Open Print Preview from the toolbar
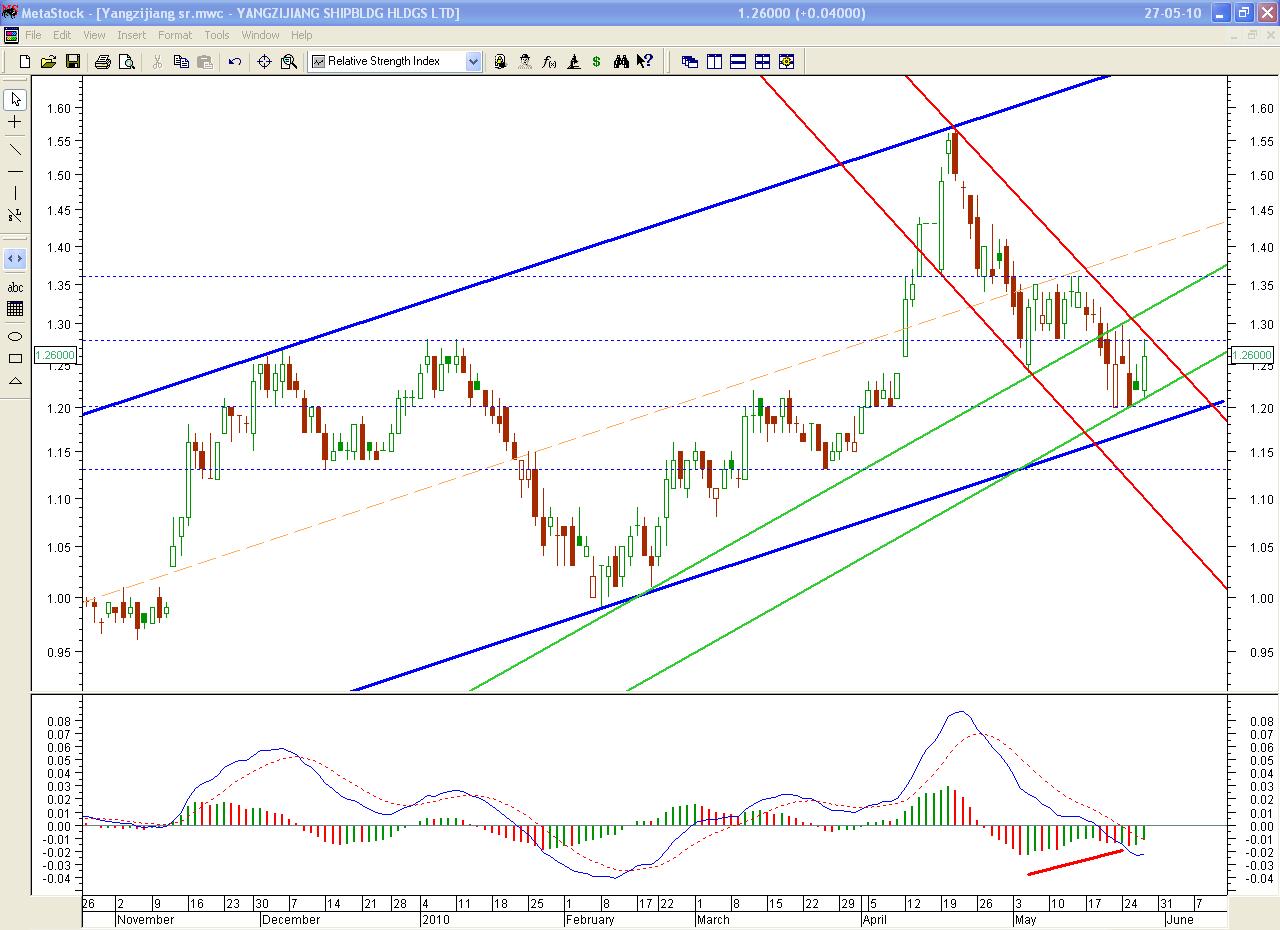The width and height of the screenshot is (1280, 930). tap(126, 62)
